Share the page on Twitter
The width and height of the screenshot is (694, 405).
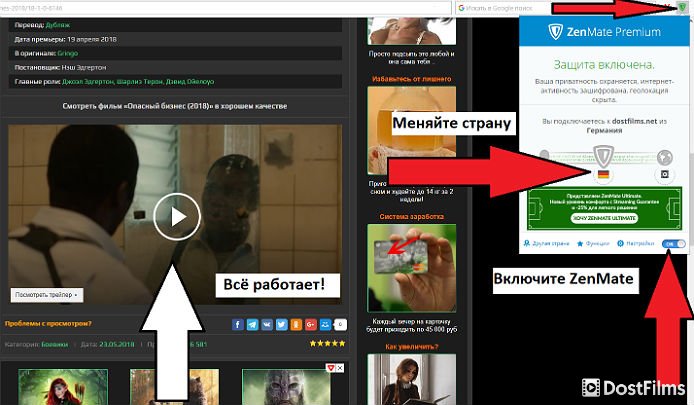[x=281, y=324]
